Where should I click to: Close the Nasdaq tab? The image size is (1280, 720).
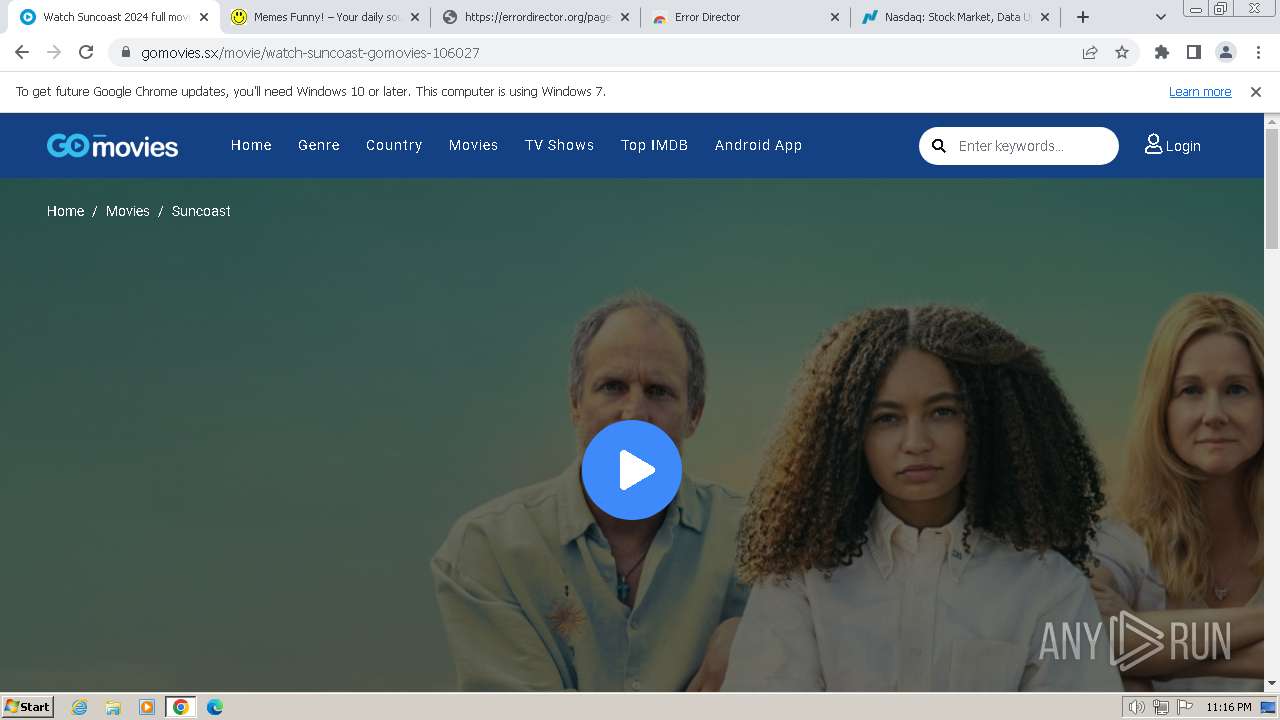(x=1045, y=17)
